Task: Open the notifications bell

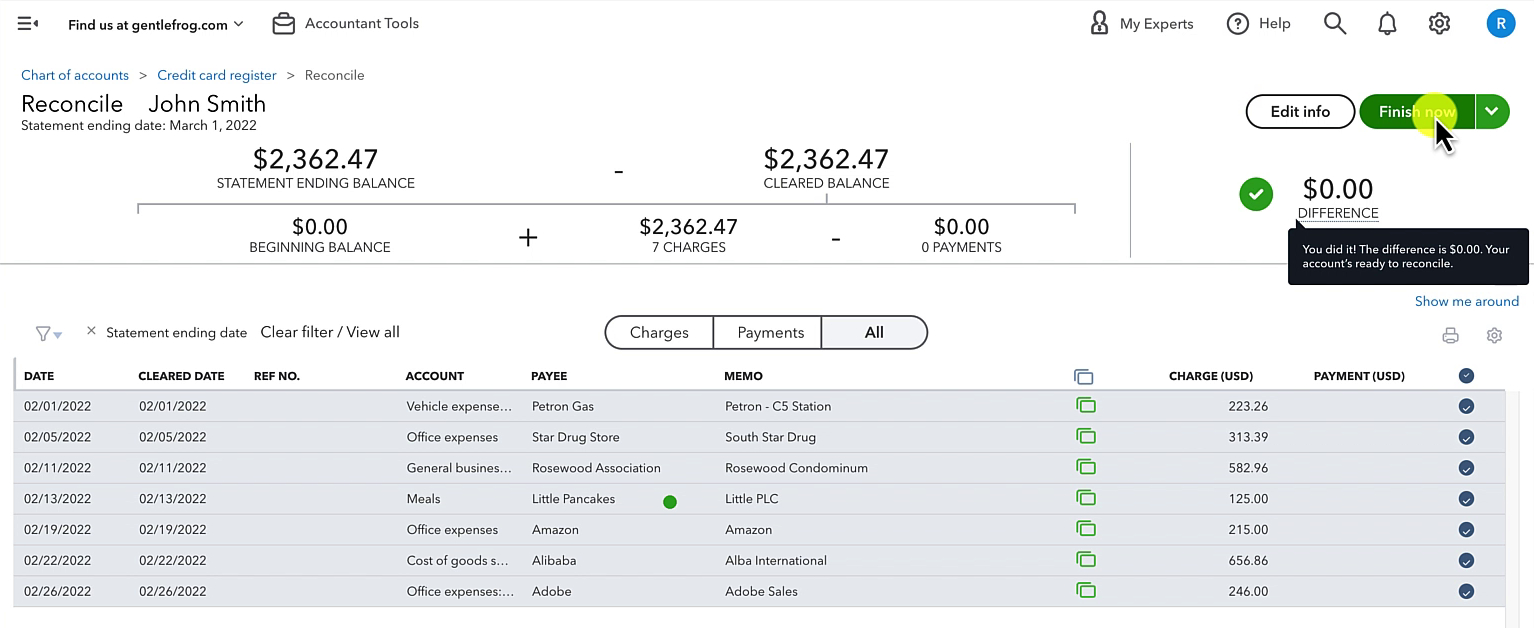Action: point(1387,23)
